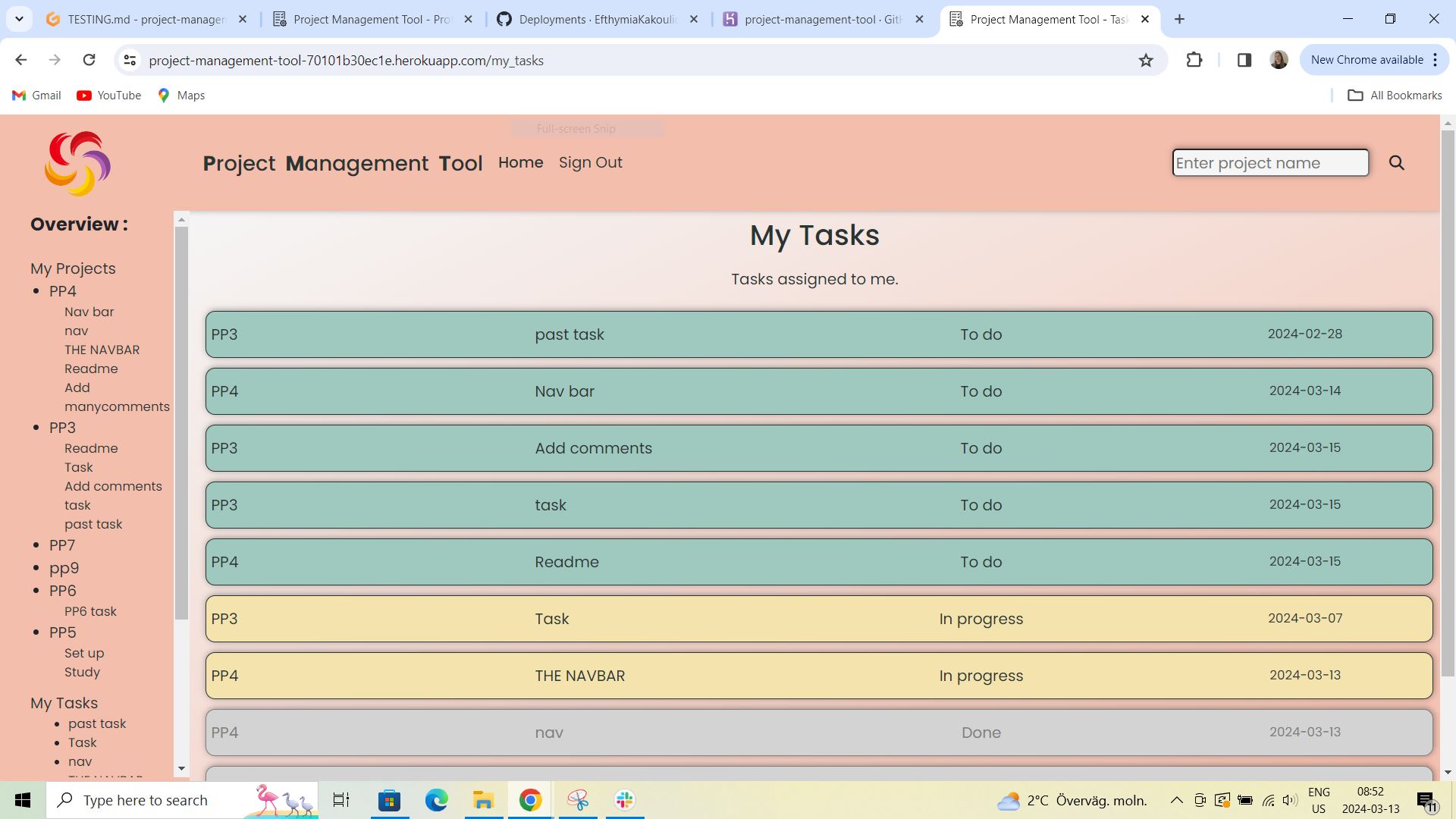The image size is (1456, 819).
Task: Open the Home page link
Action: [x=520, y=162]
